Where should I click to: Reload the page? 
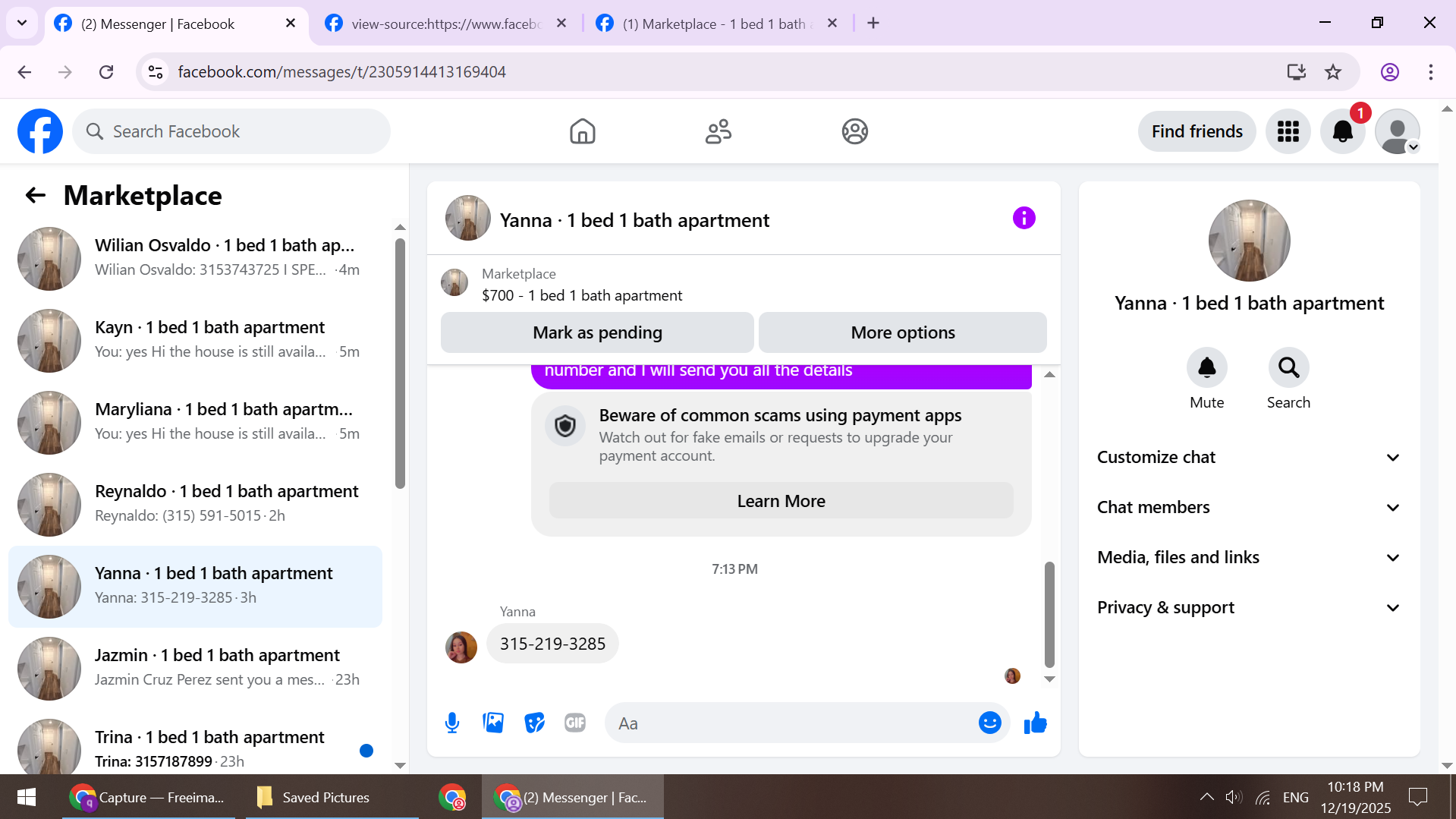(x=106, y=72)
